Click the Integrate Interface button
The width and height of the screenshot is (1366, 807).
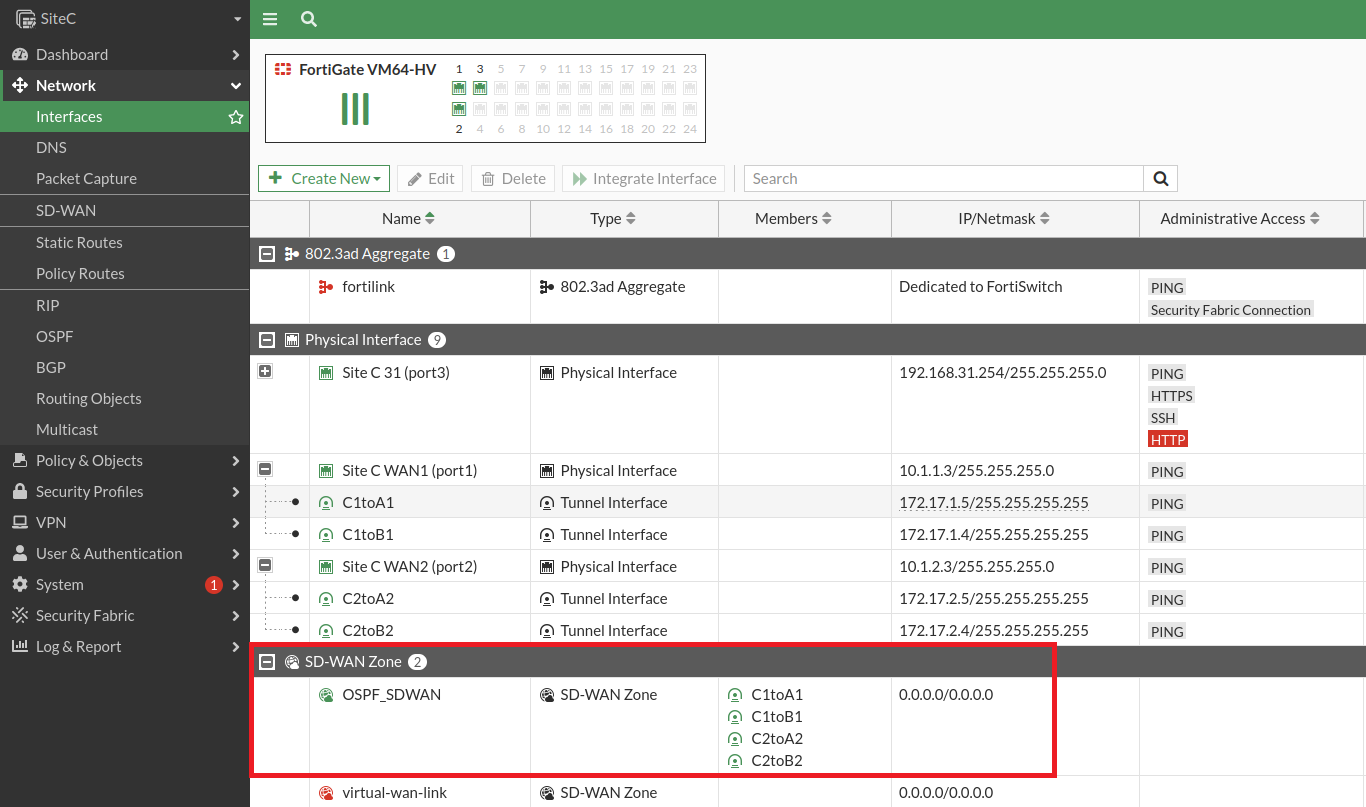pos(644,179)
